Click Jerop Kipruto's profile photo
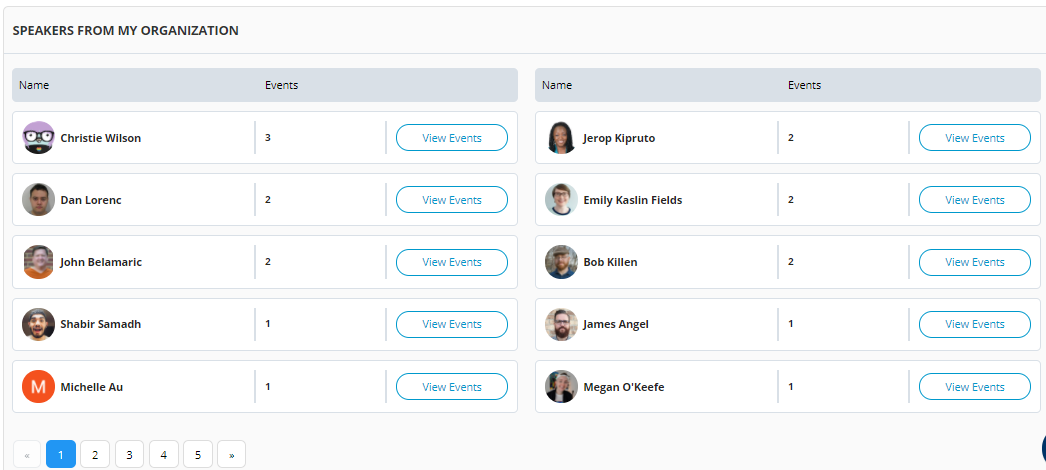 coord(561,137)
